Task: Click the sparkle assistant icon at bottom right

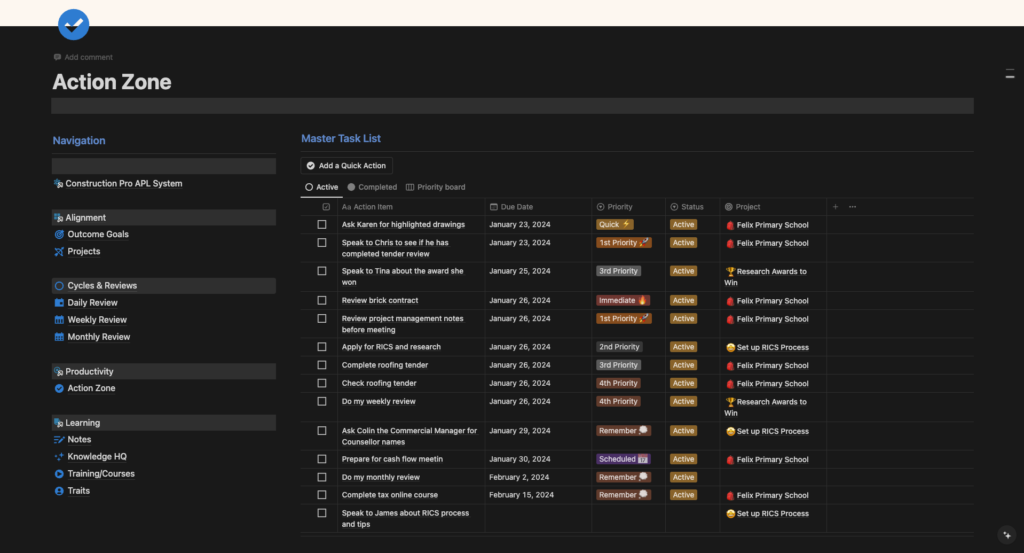Action: (1007, 535)
